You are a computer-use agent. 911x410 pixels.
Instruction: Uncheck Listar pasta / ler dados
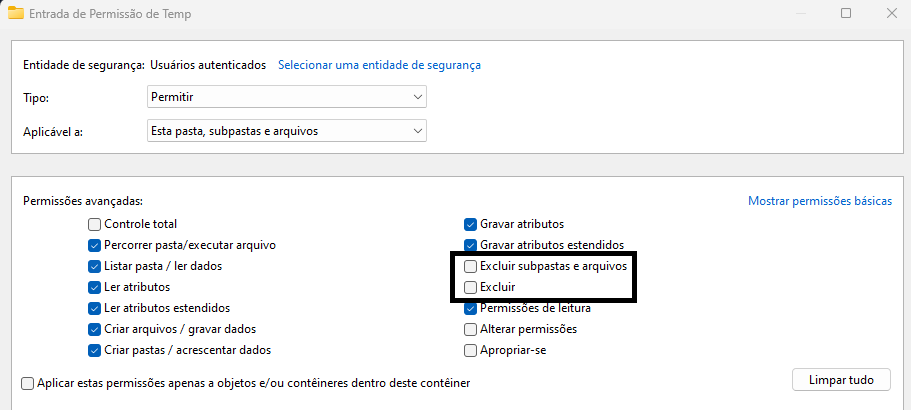pos(94,266)
